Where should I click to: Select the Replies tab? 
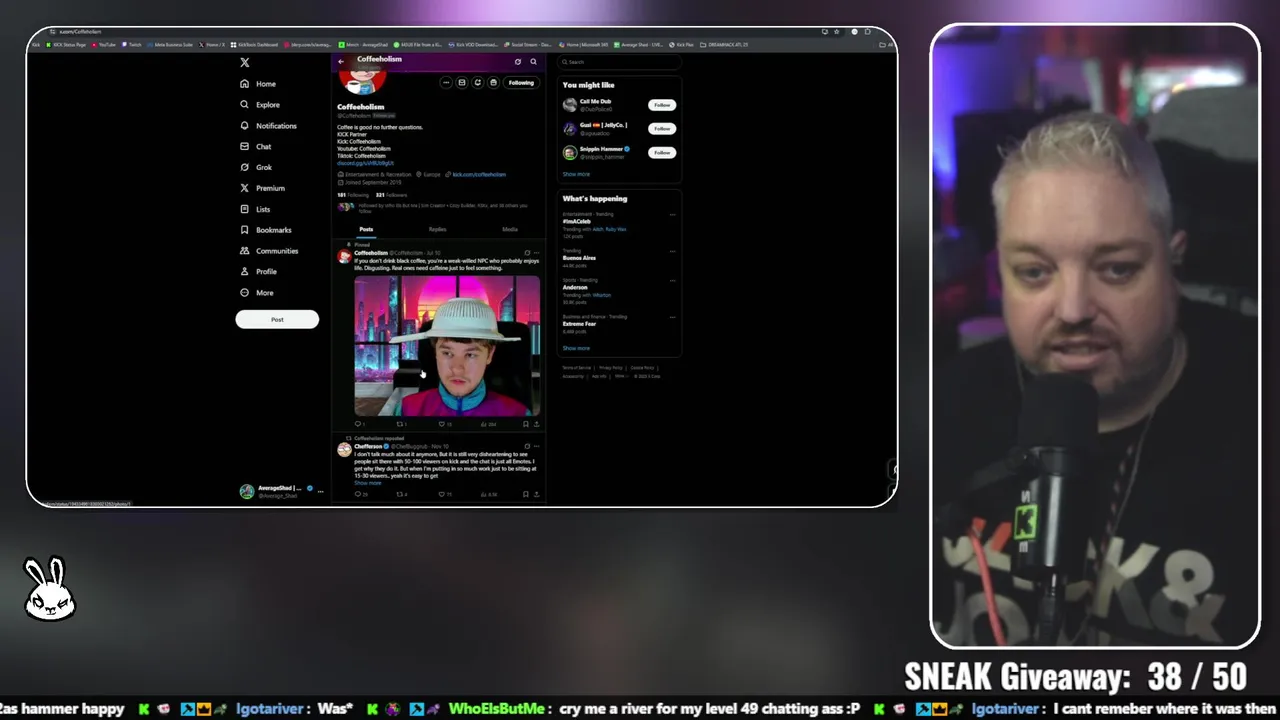pyautogui.click(x=437, y=230)
